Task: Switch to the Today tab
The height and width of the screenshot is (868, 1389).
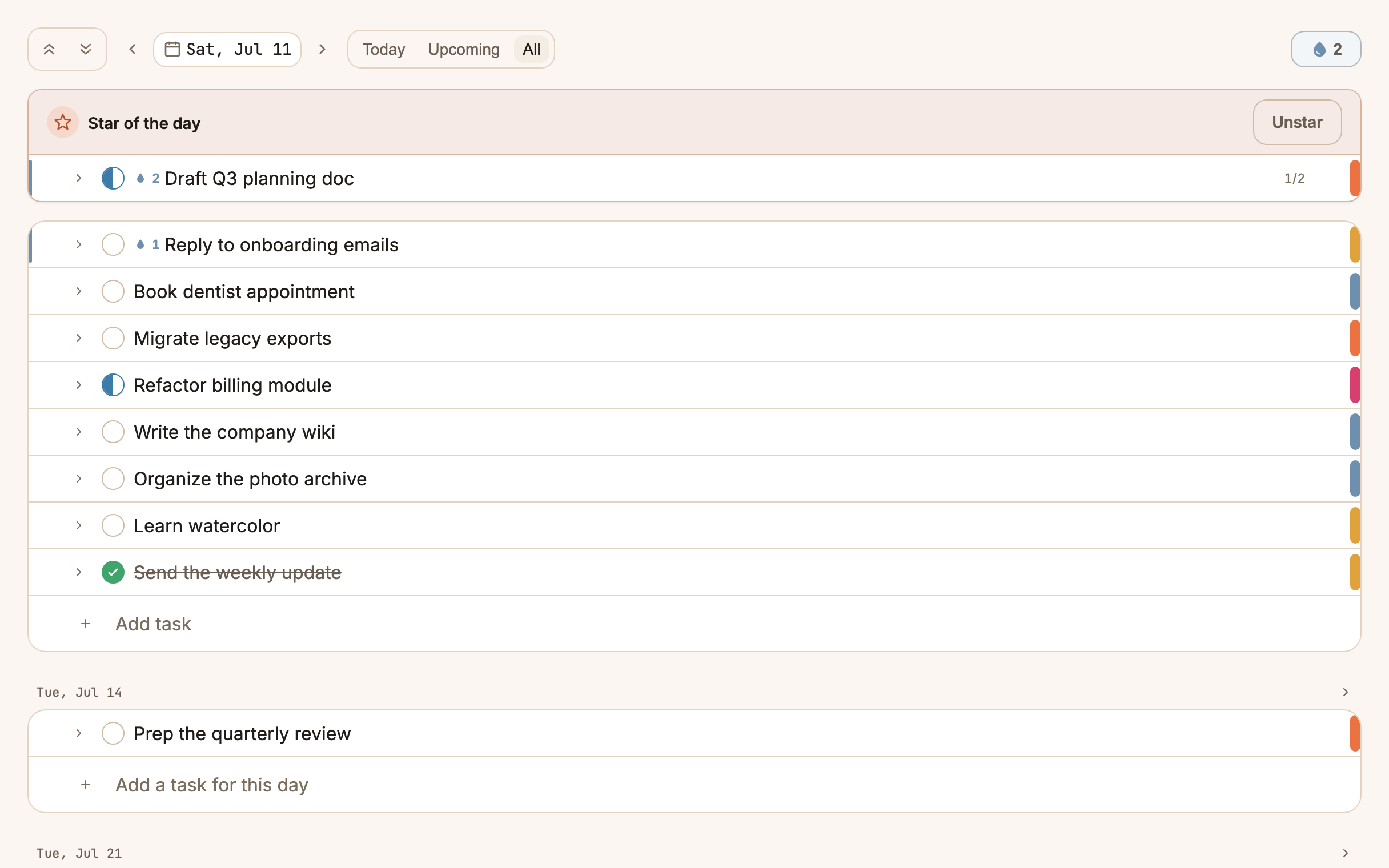Action: pyautogui.click(x=384, y=49)
